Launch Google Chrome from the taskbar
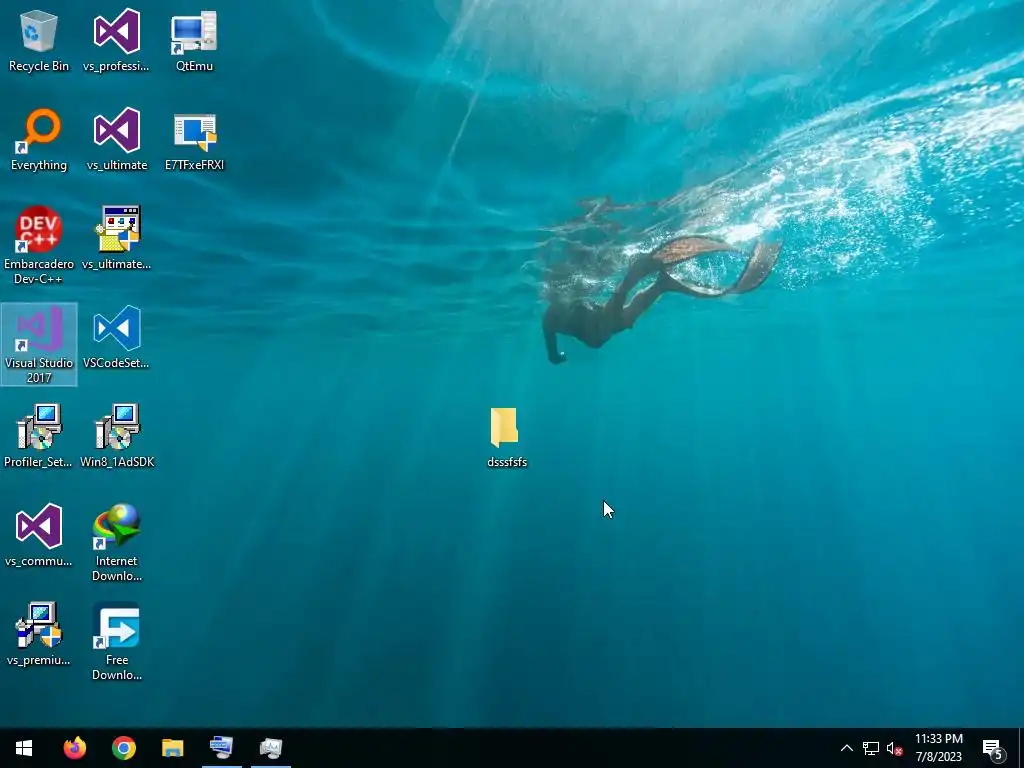Screen dimensions: 1024x768 click(x=123, y=748)
